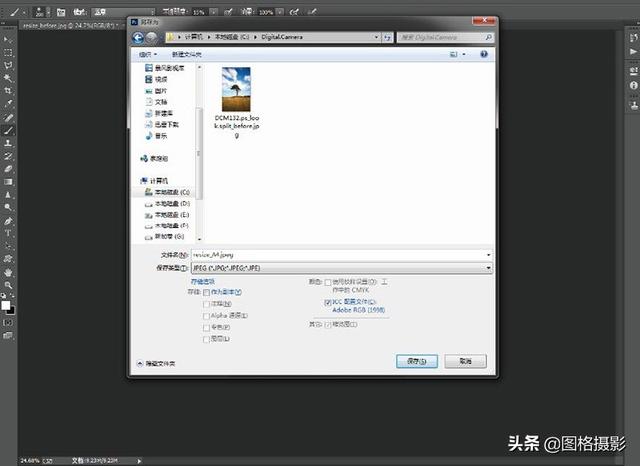The image size is (640, 466).
Task: Select the Hand tool
Action: (x=7, y=272)
